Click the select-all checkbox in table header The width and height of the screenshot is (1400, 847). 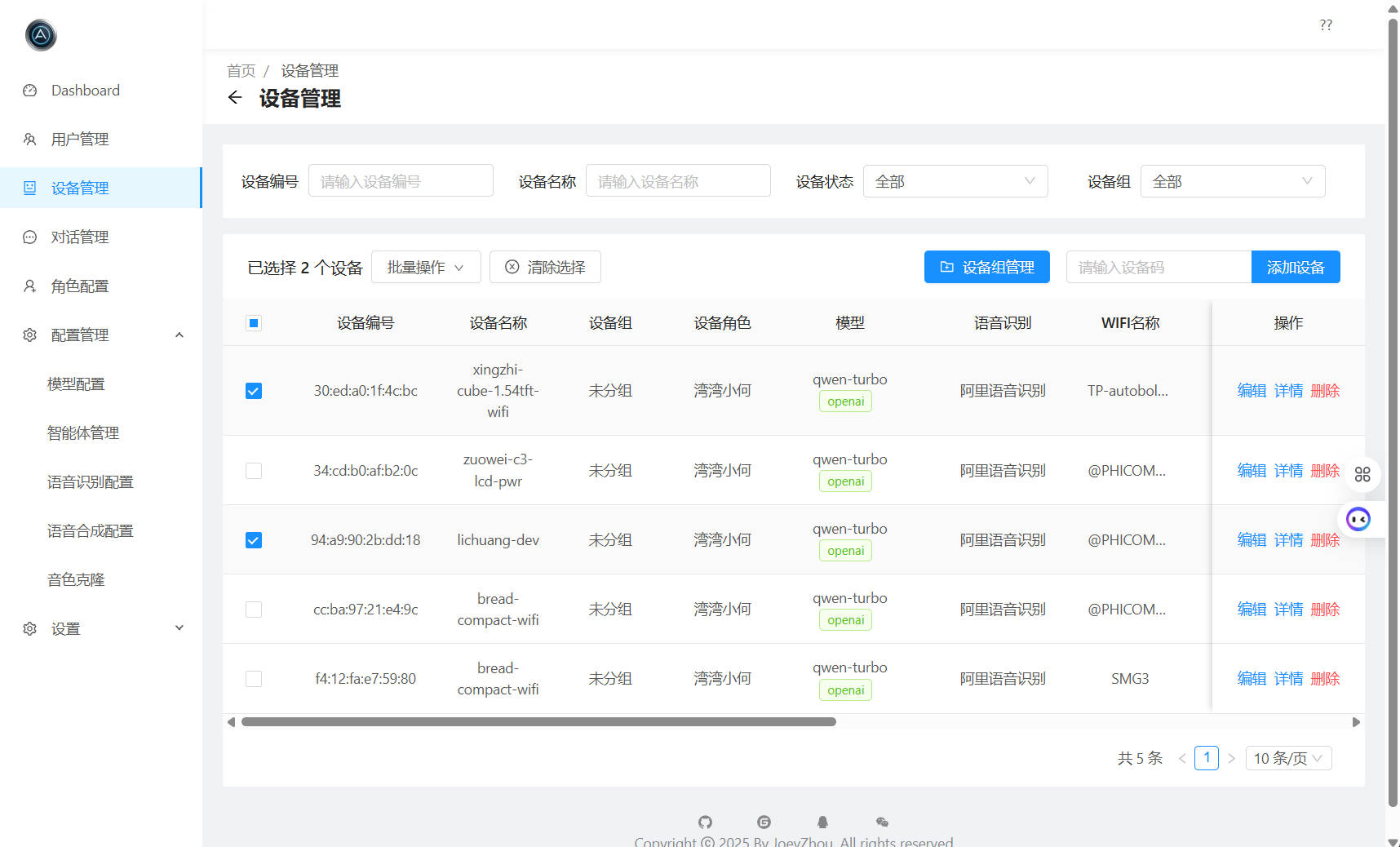pos(254,323)
